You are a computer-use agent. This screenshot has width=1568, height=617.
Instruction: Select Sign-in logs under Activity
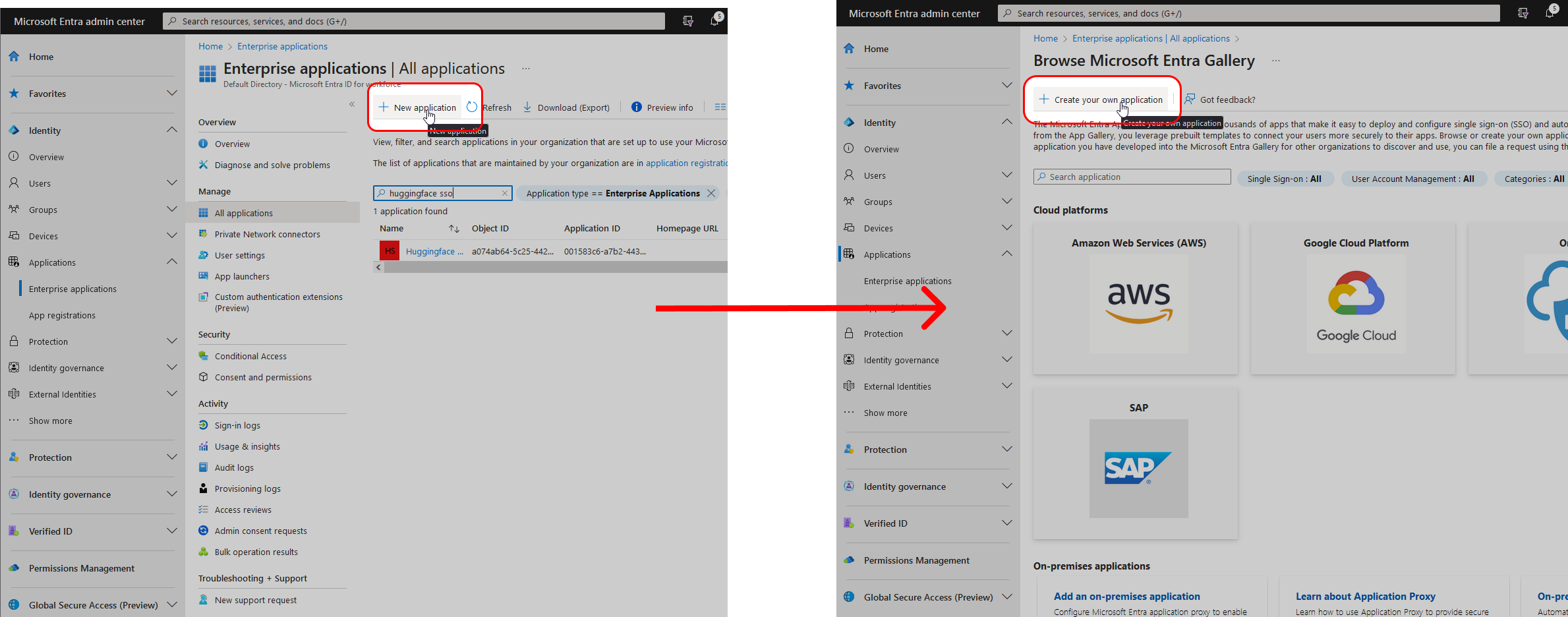click(237, 425)
